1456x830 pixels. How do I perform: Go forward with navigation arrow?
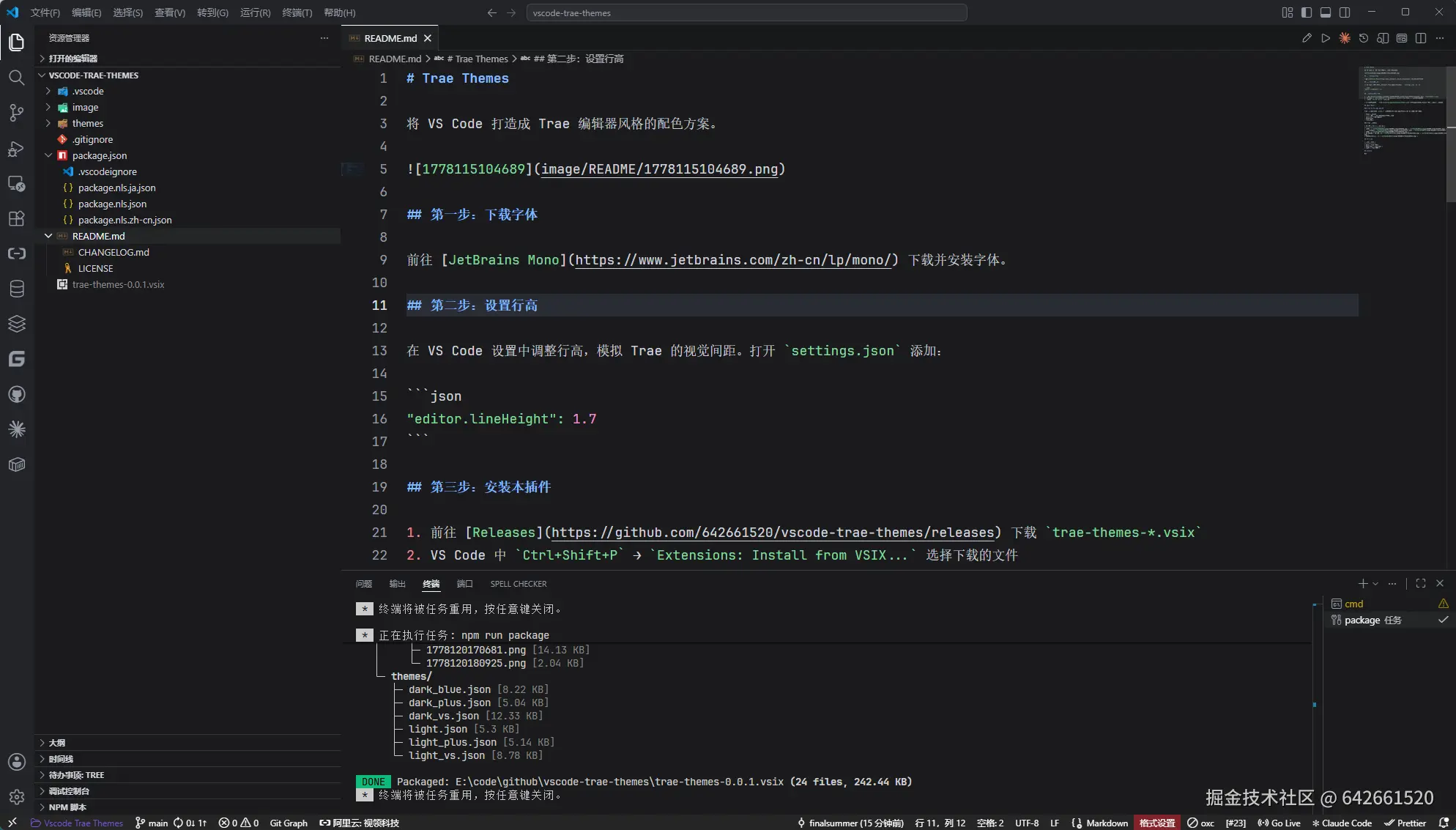click(511, 12)
